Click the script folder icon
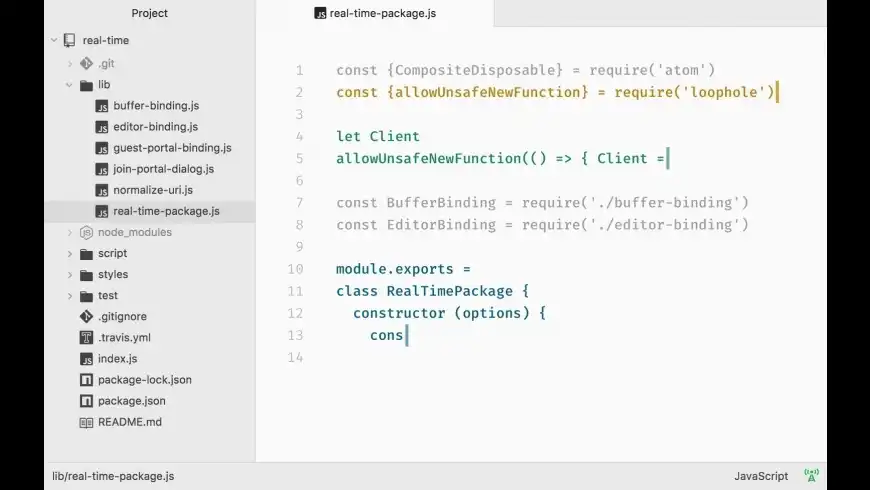This screenshot has height=490, width=870. click(x=86, y=254)
